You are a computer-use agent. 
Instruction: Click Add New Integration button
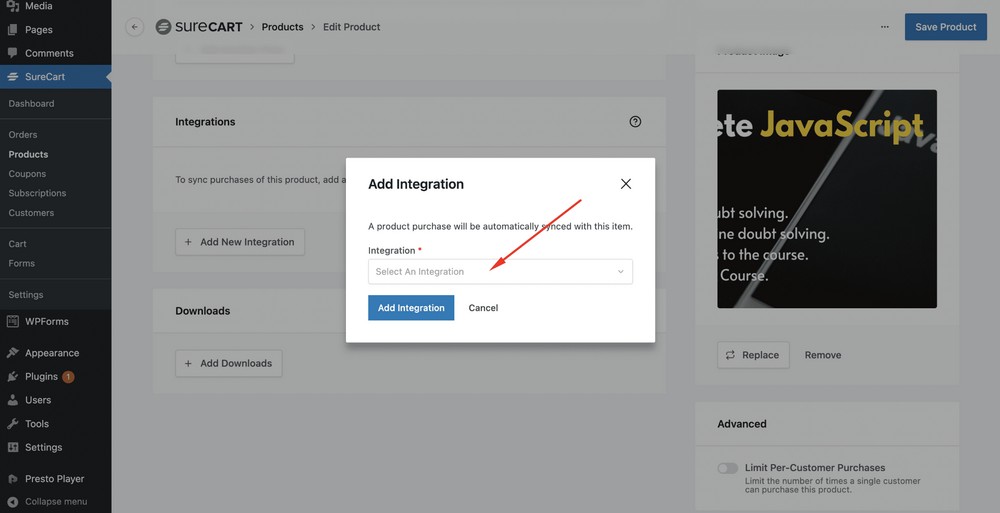(x=240, y=242)
